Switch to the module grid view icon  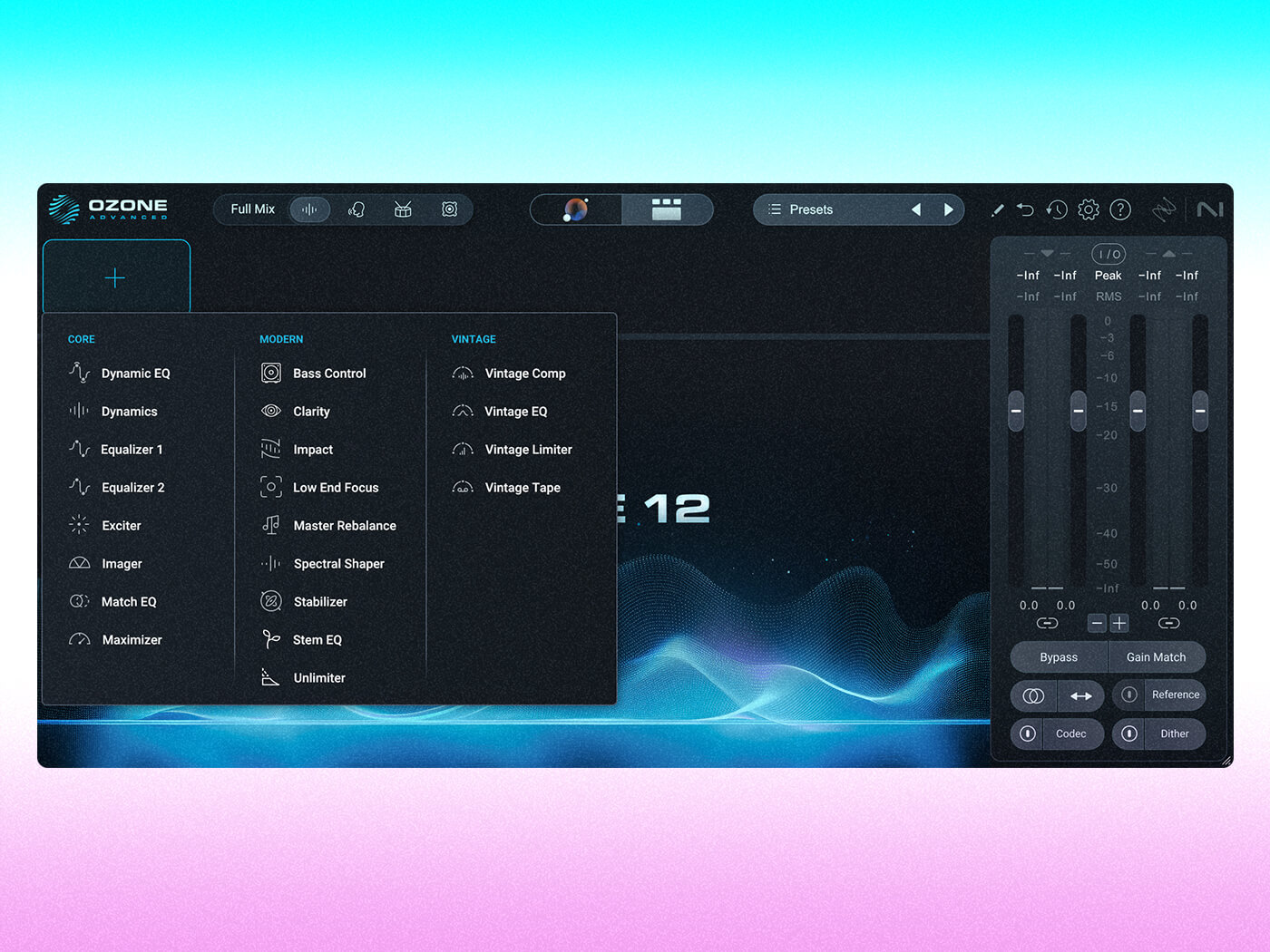(667, 209)
